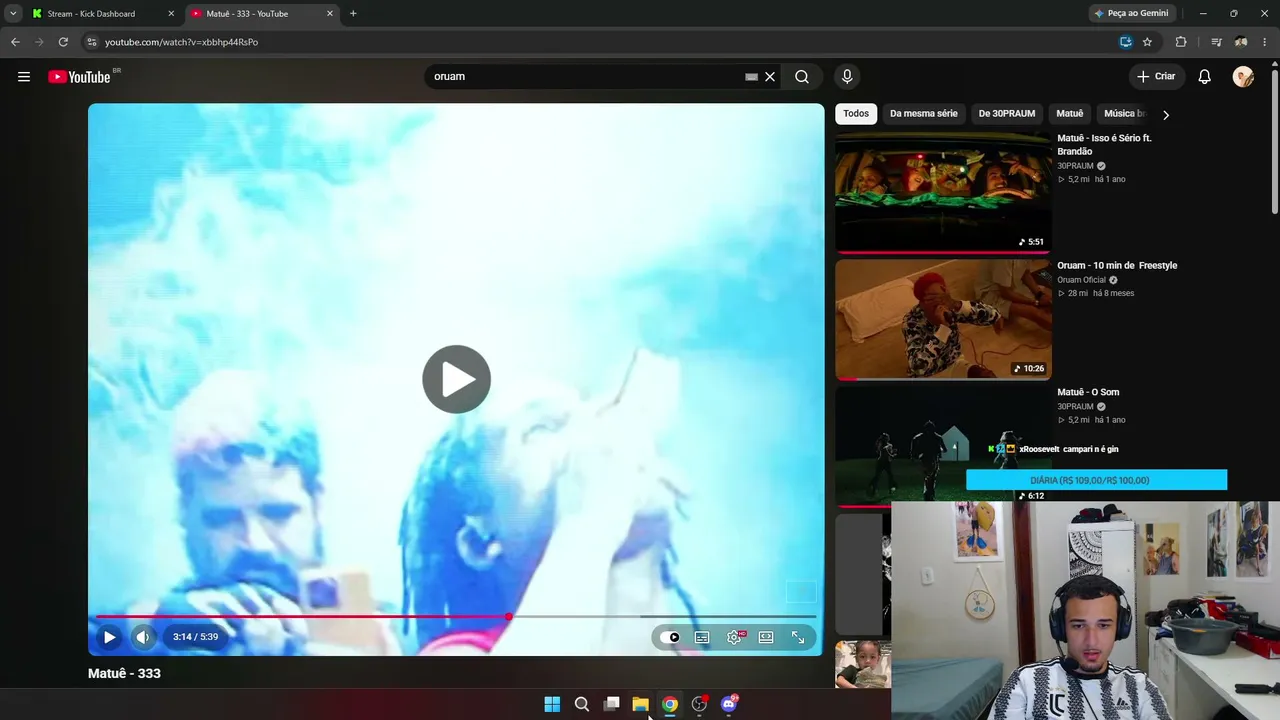Open 'Matuê - Isso é Sério ft. Brandão' title
The image size is (1280, 720).
pyautogui.click(x=1104, y=145)
